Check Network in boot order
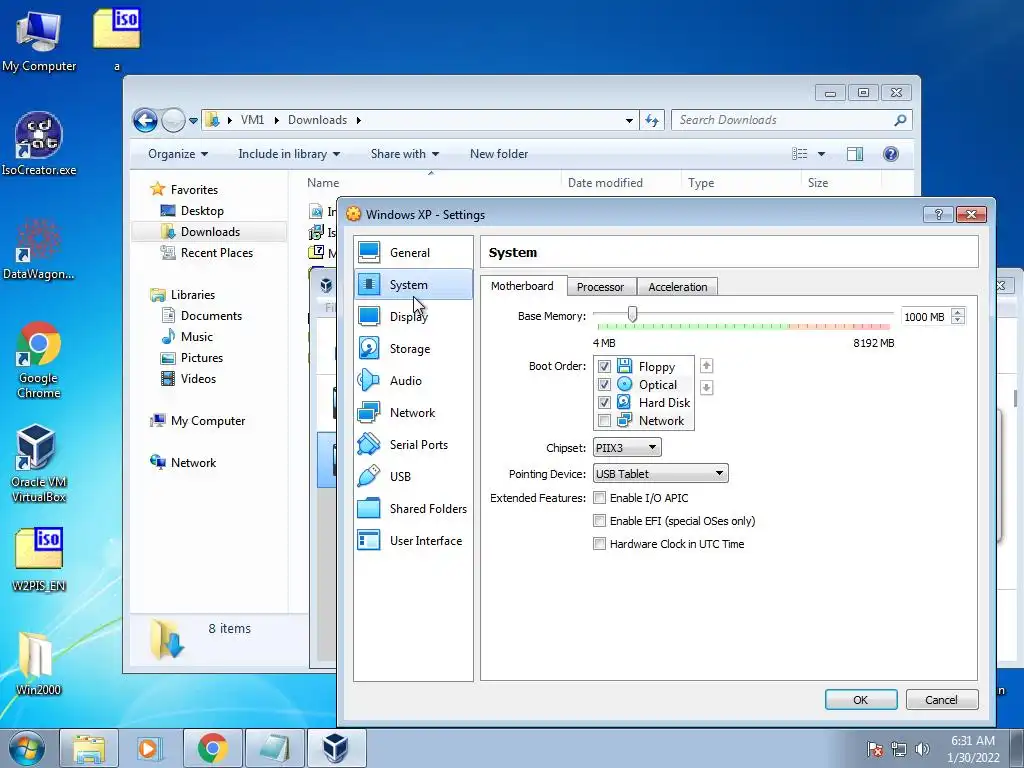The image size is (1024, 768). (604, 421)
